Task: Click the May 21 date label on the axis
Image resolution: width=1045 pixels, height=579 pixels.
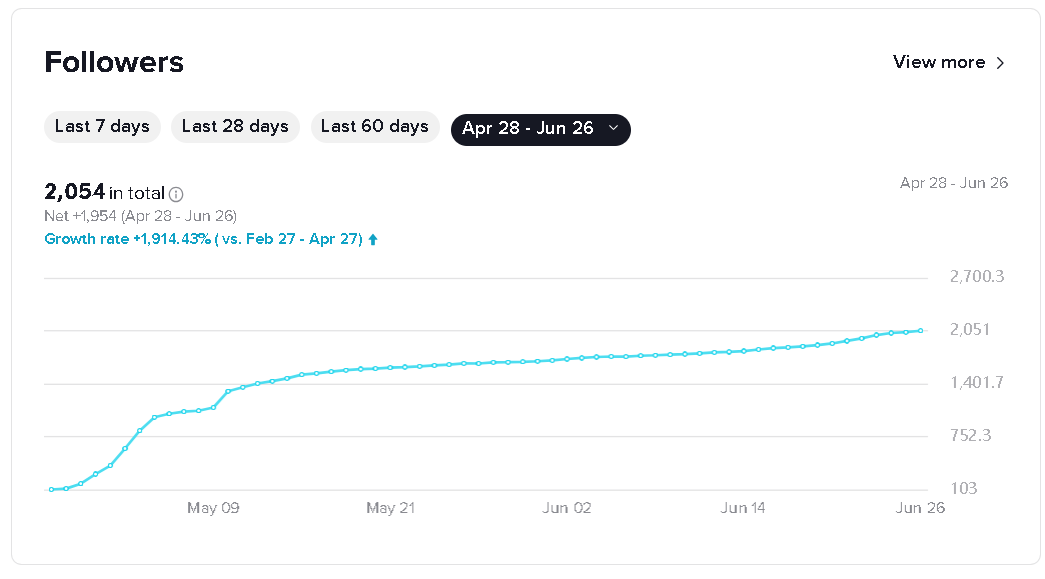Action: (390, 508)
